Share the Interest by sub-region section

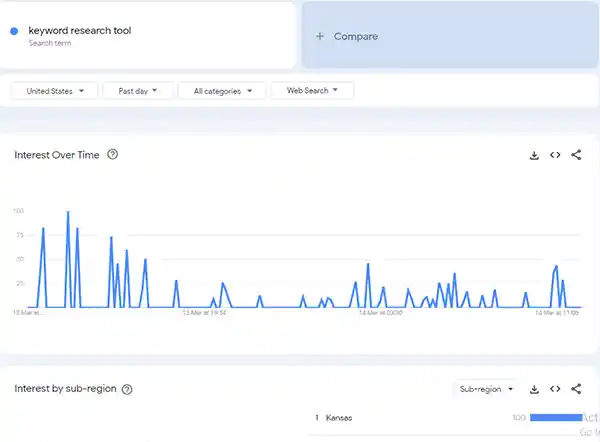[x=576, y=389]
